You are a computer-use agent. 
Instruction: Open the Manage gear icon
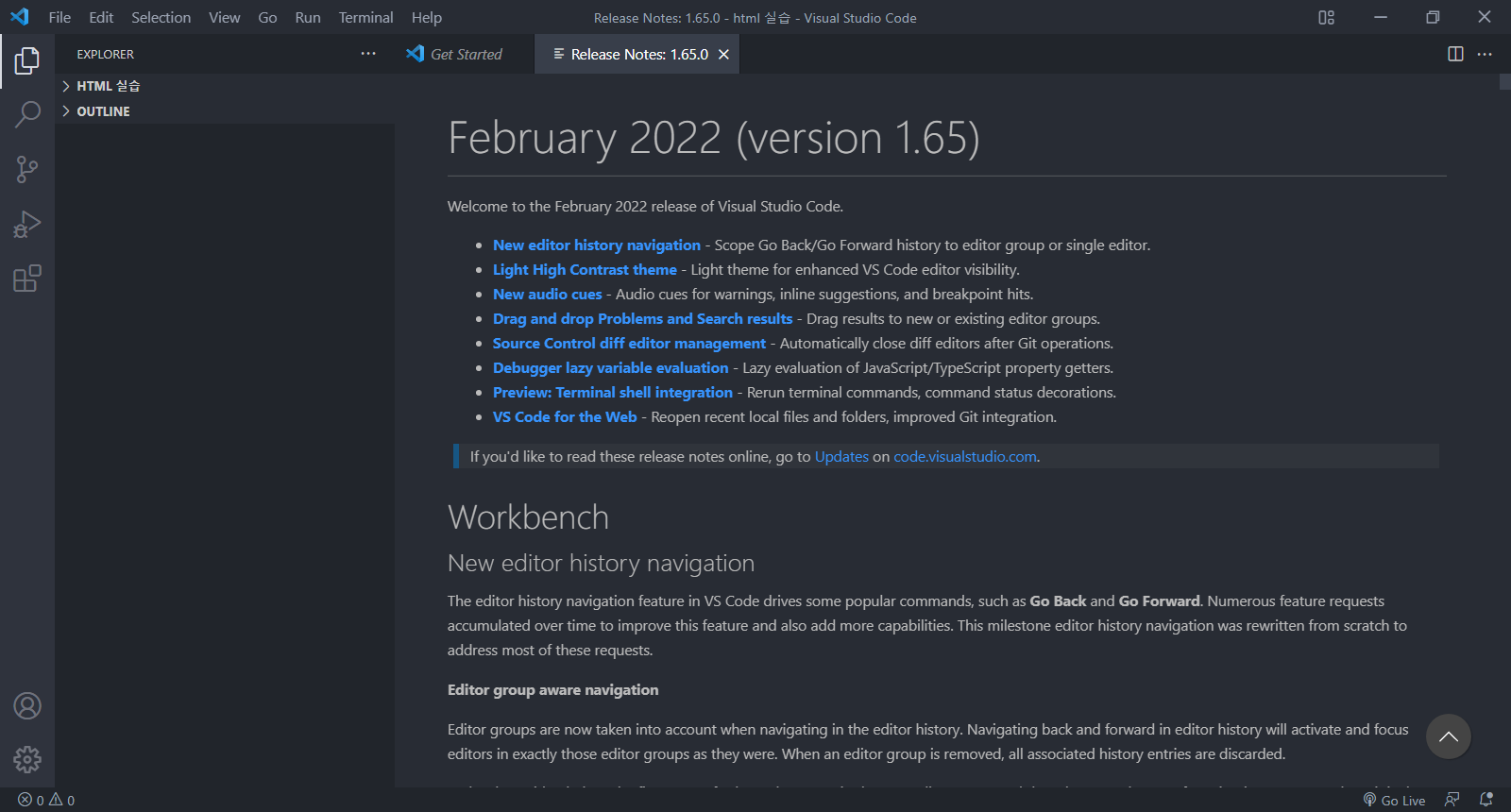pos(27,759)
